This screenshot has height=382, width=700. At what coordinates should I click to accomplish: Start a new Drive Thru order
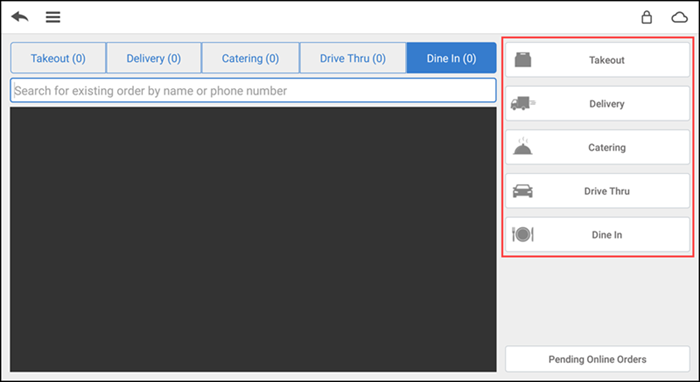click(x=597, y=191)
